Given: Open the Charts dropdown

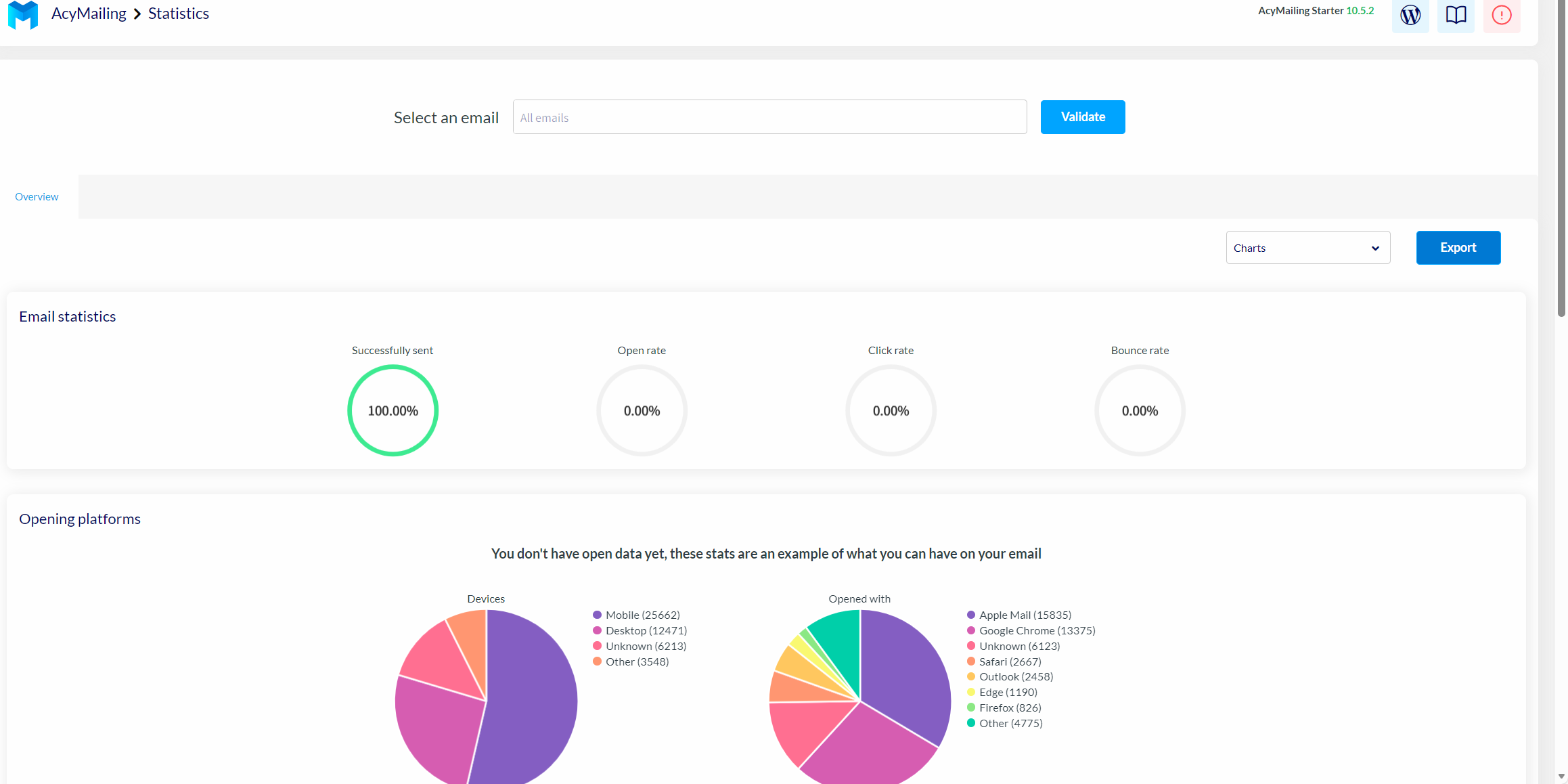Looking at the screenshot, I should [x=1307, y=248].
